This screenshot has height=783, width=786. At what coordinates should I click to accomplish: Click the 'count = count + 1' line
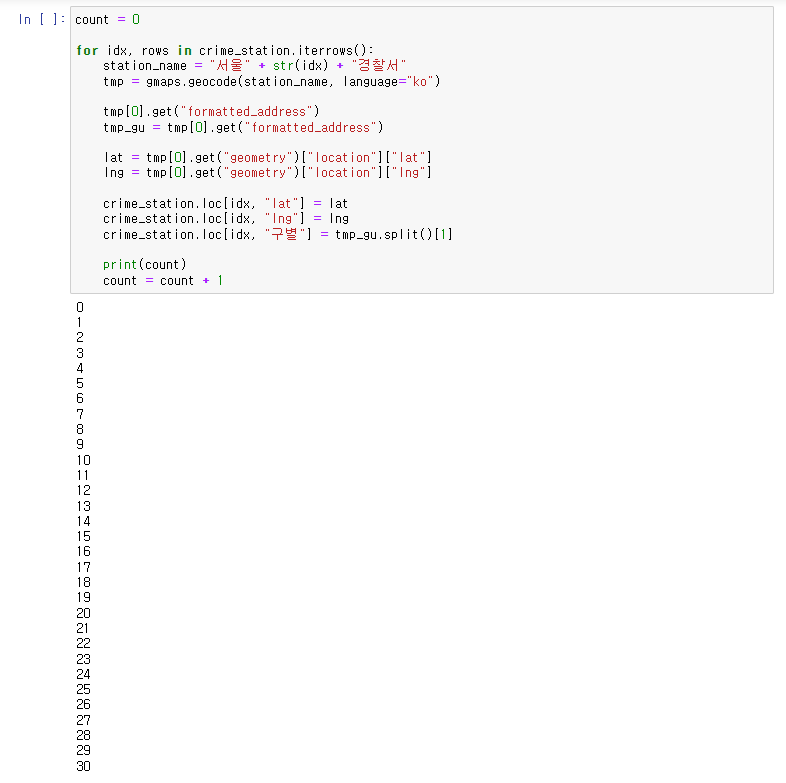coord(163,280)
